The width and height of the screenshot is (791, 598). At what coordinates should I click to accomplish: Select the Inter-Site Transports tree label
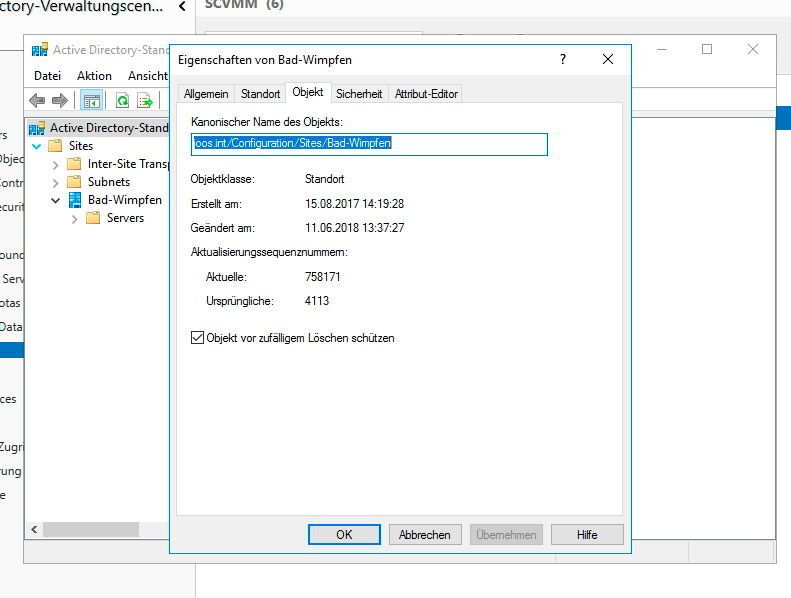[x=128, y=164]
